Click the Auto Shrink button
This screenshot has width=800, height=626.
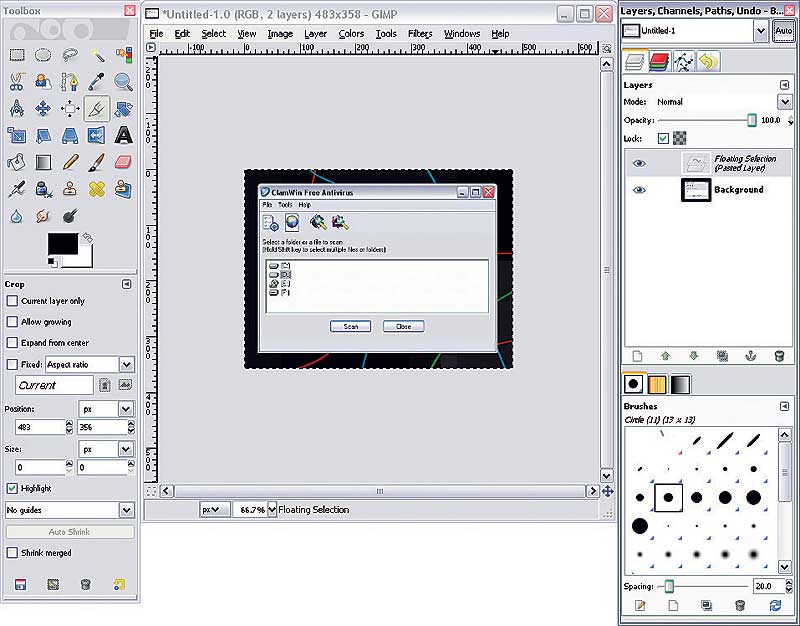point(70,532)
